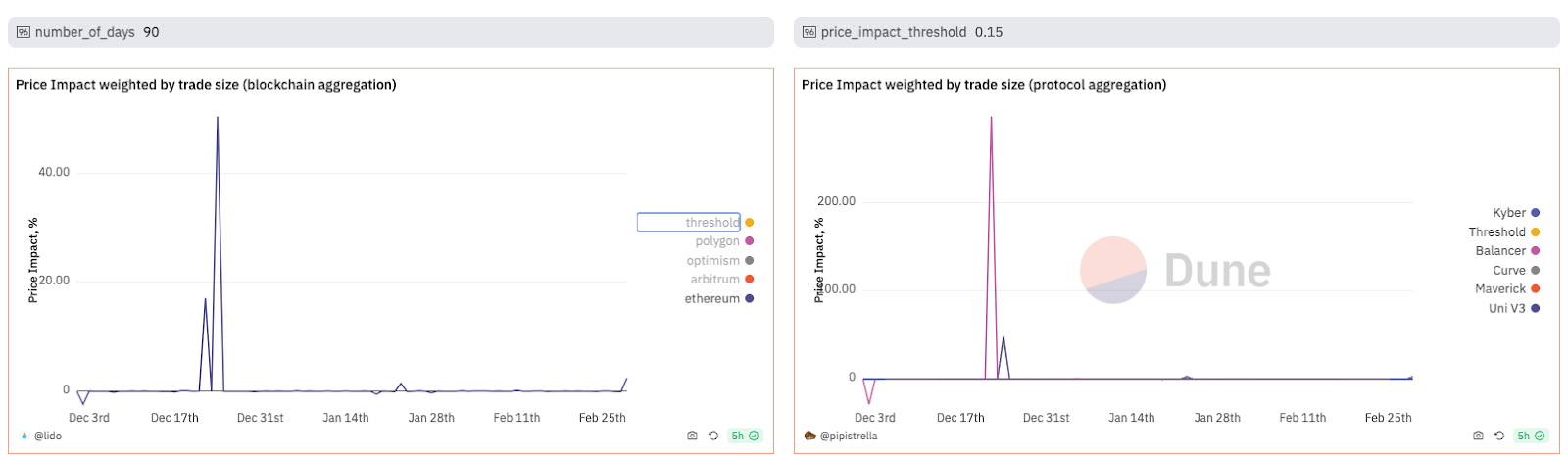Open the @lido author link

click(48, 436)
